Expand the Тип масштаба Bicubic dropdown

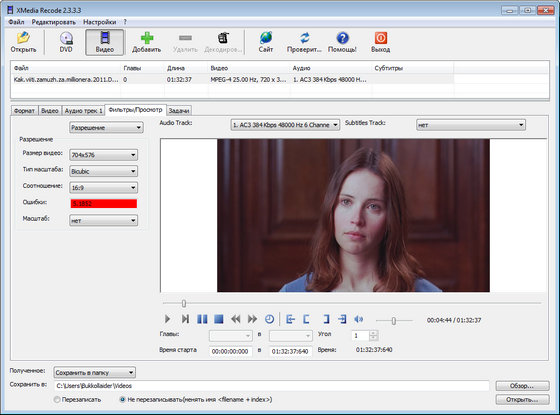coord(103,171)
